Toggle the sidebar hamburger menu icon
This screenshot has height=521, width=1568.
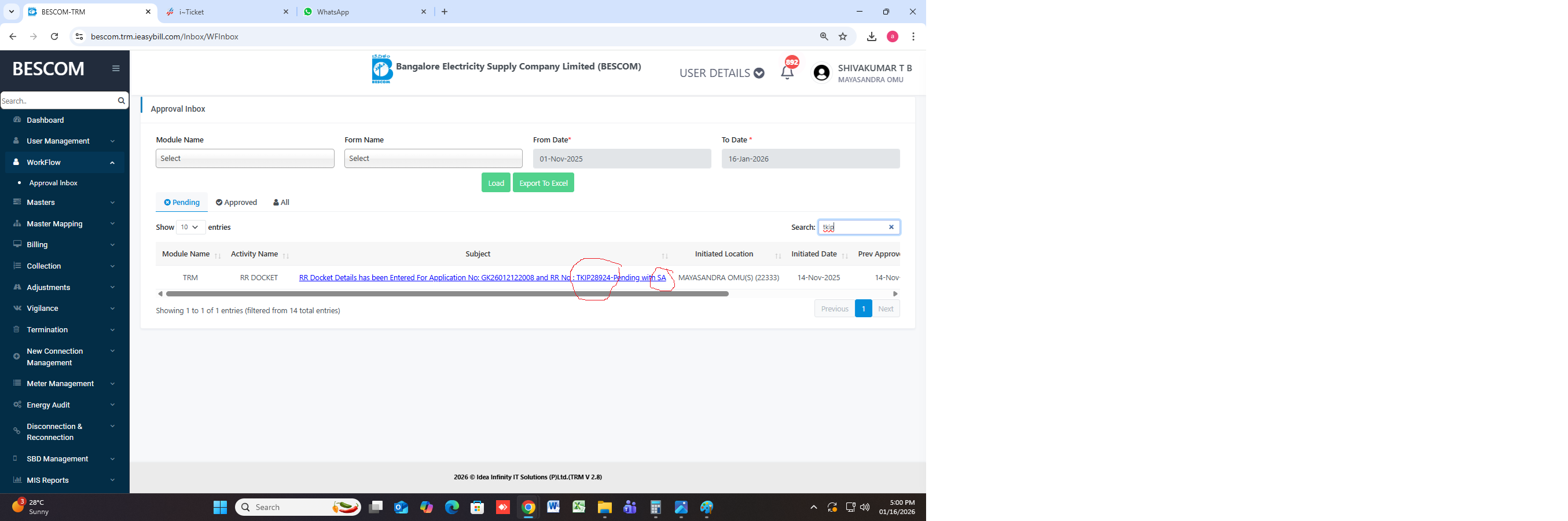click(x=116, y=68)
